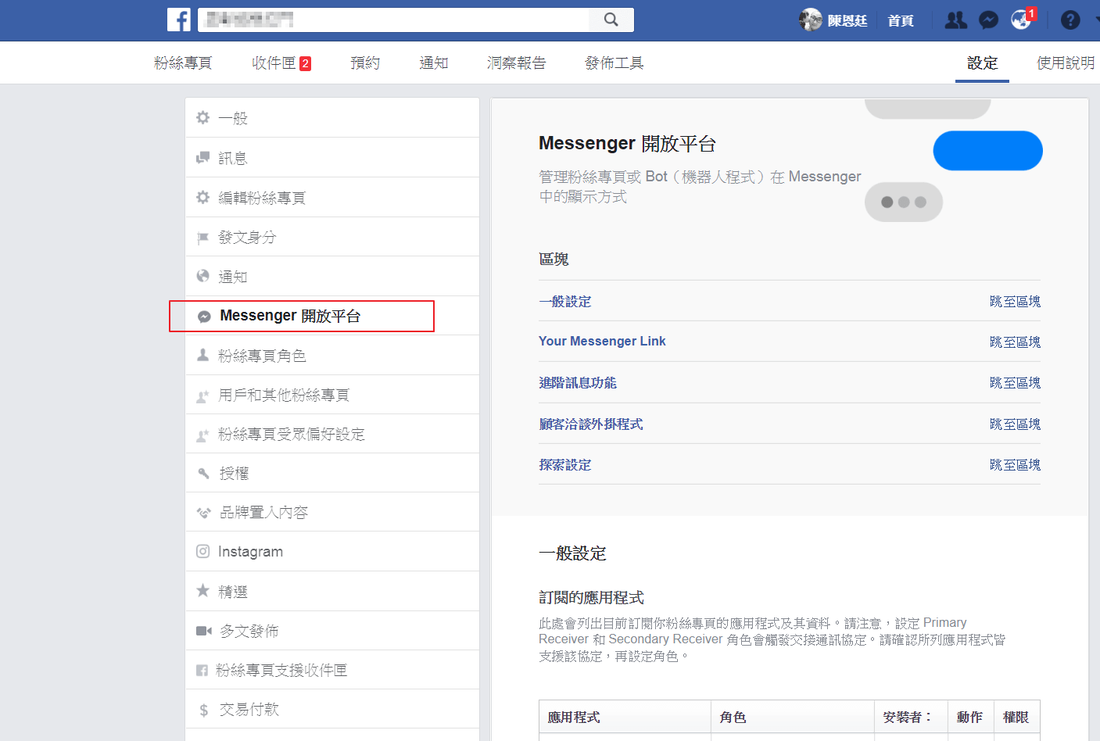Viewport: 1100px width, 741px height.
Task: Select 授權 in the sidebar
Action: tap(333, 474)
